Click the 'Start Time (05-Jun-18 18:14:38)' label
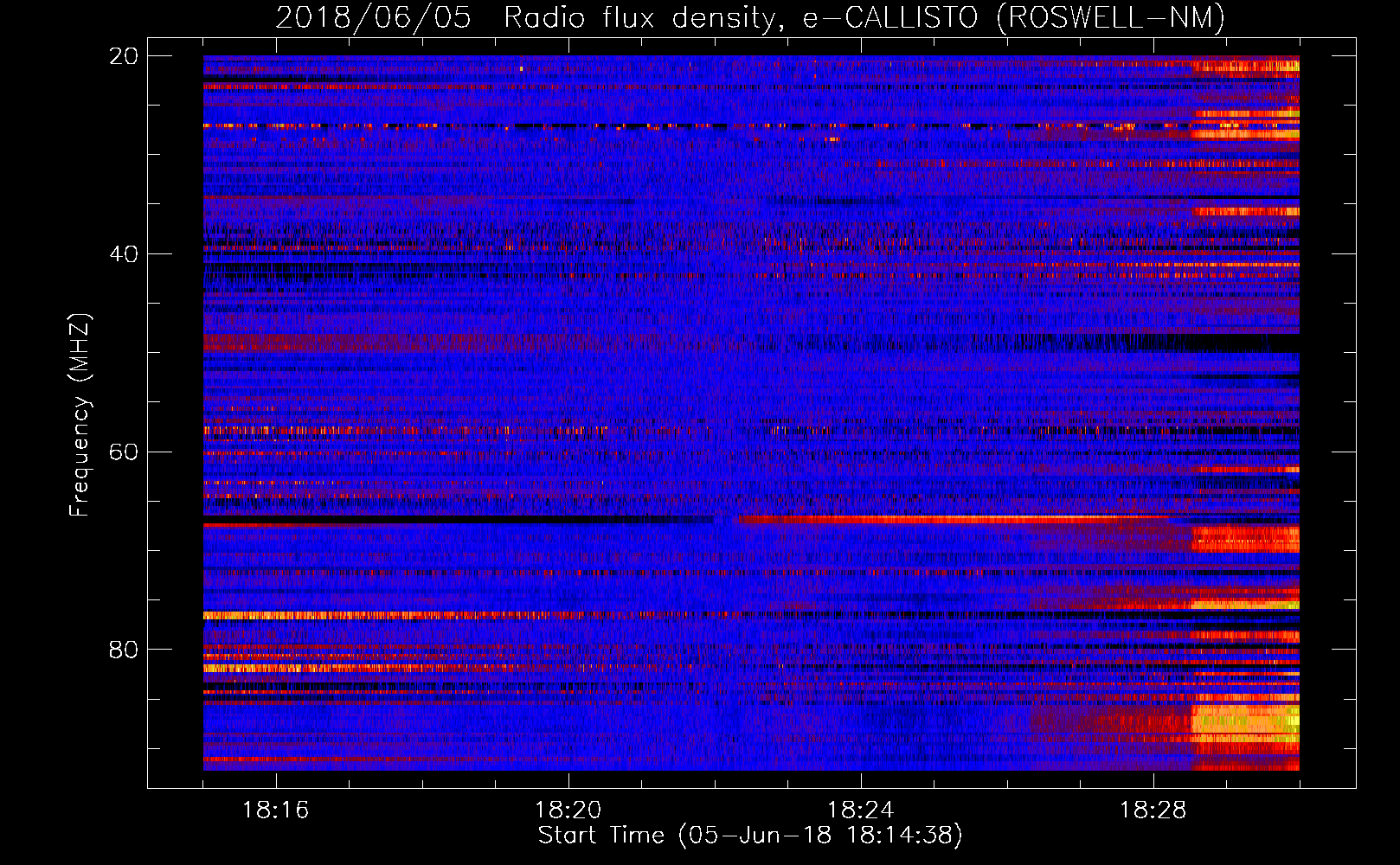The width and height of the screenshot is (1400, 865). click(750, 836)
